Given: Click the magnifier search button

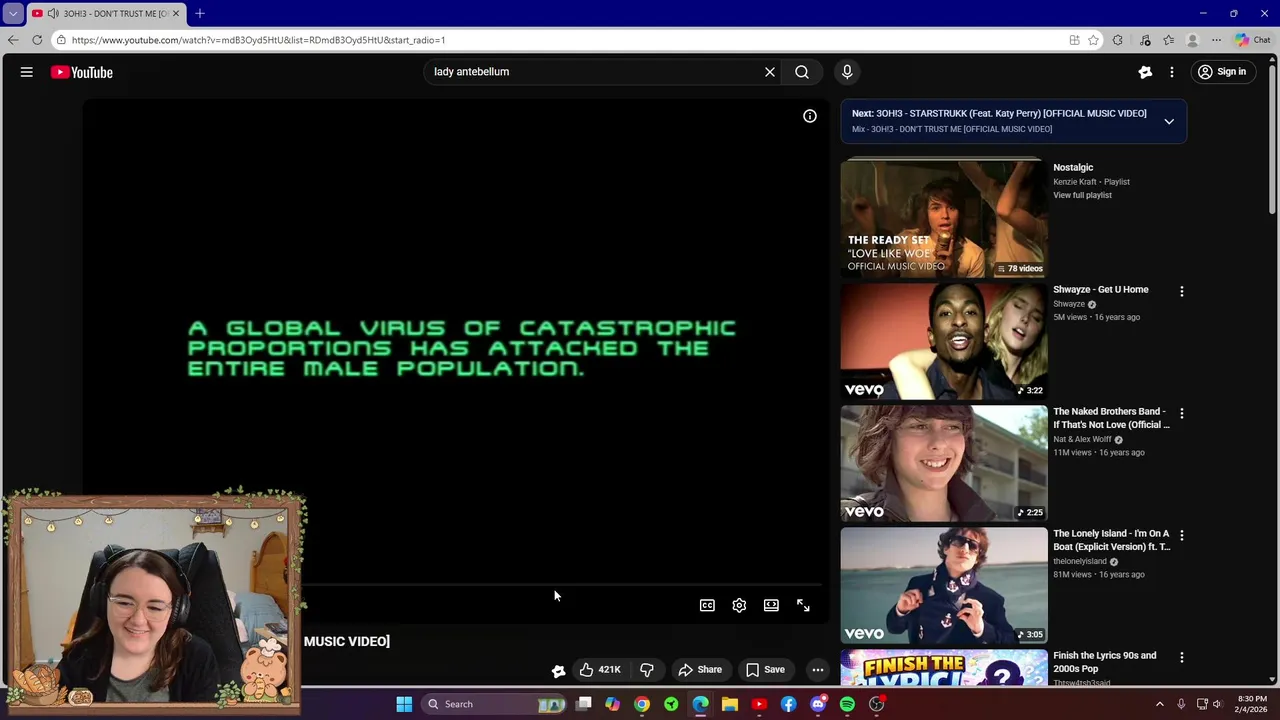Looking at the screenshot, I should (802, 72).
